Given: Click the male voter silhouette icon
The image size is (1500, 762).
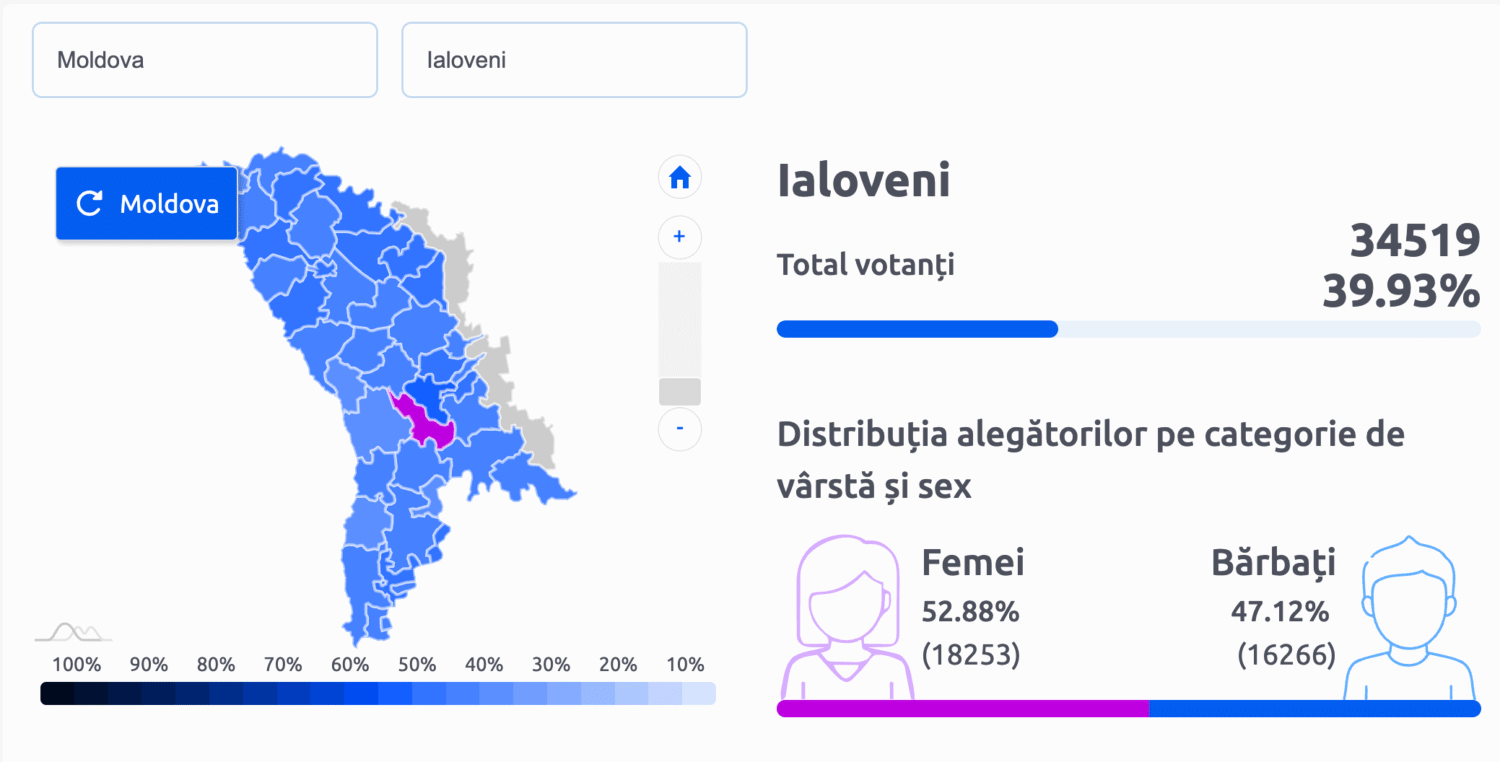Looking at the screenshot, I should [x=1408, y=618].
